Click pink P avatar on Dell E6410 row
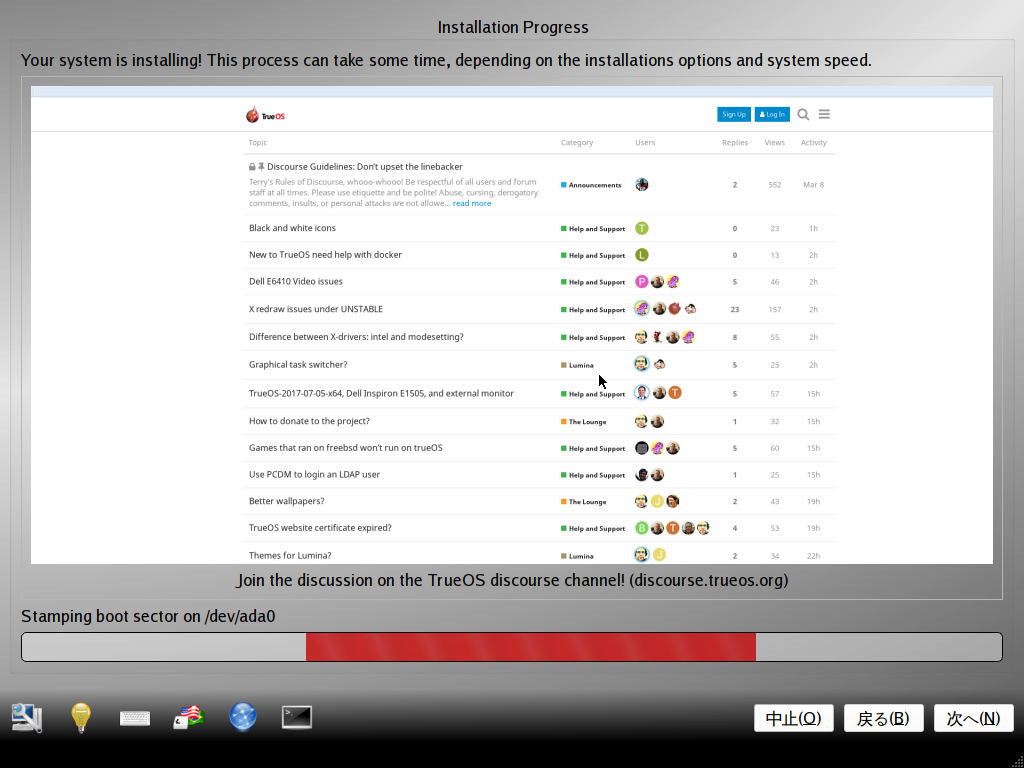This screenshot has width=1024, height=768. click(642, 281)
